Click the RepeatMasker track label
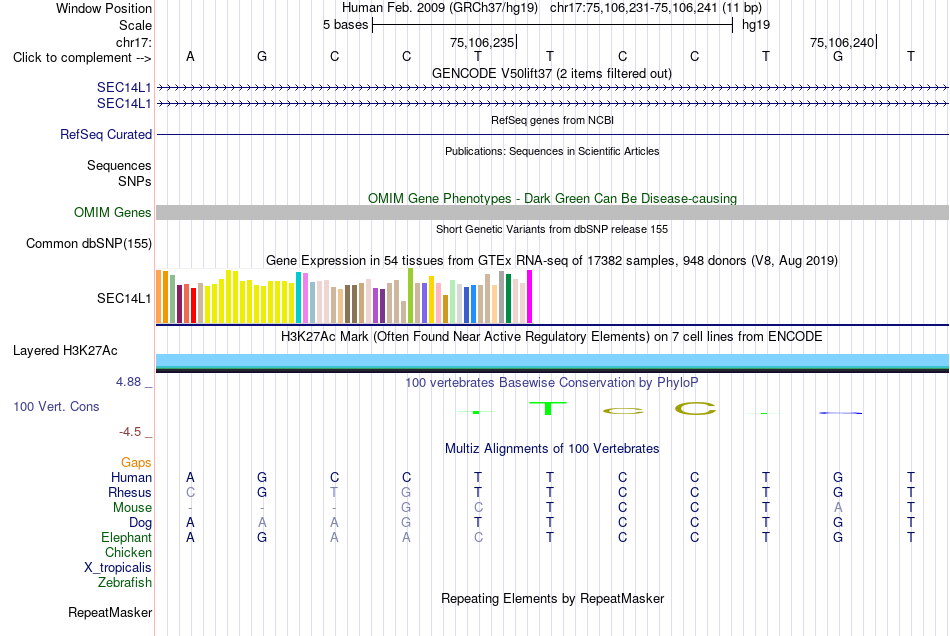The width and height of the screenshot is (950, 636). click(x=110, y=612)
